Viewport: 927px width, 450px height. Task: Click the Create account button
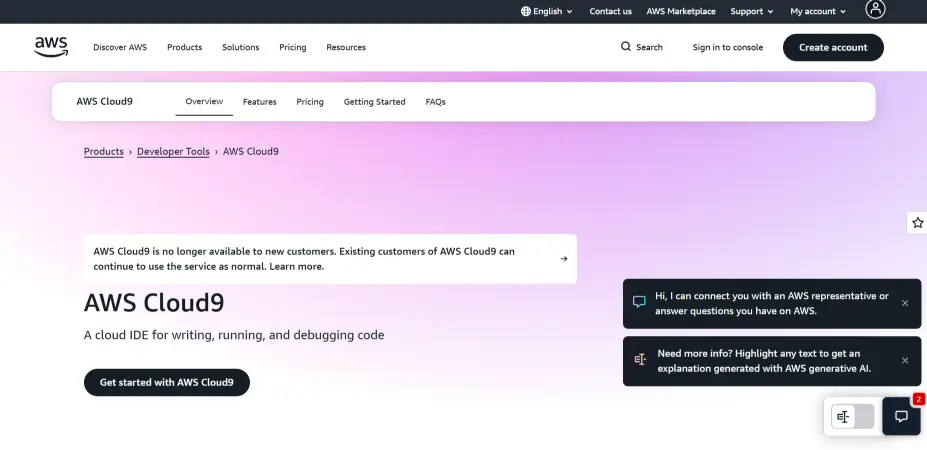[833, 47]
